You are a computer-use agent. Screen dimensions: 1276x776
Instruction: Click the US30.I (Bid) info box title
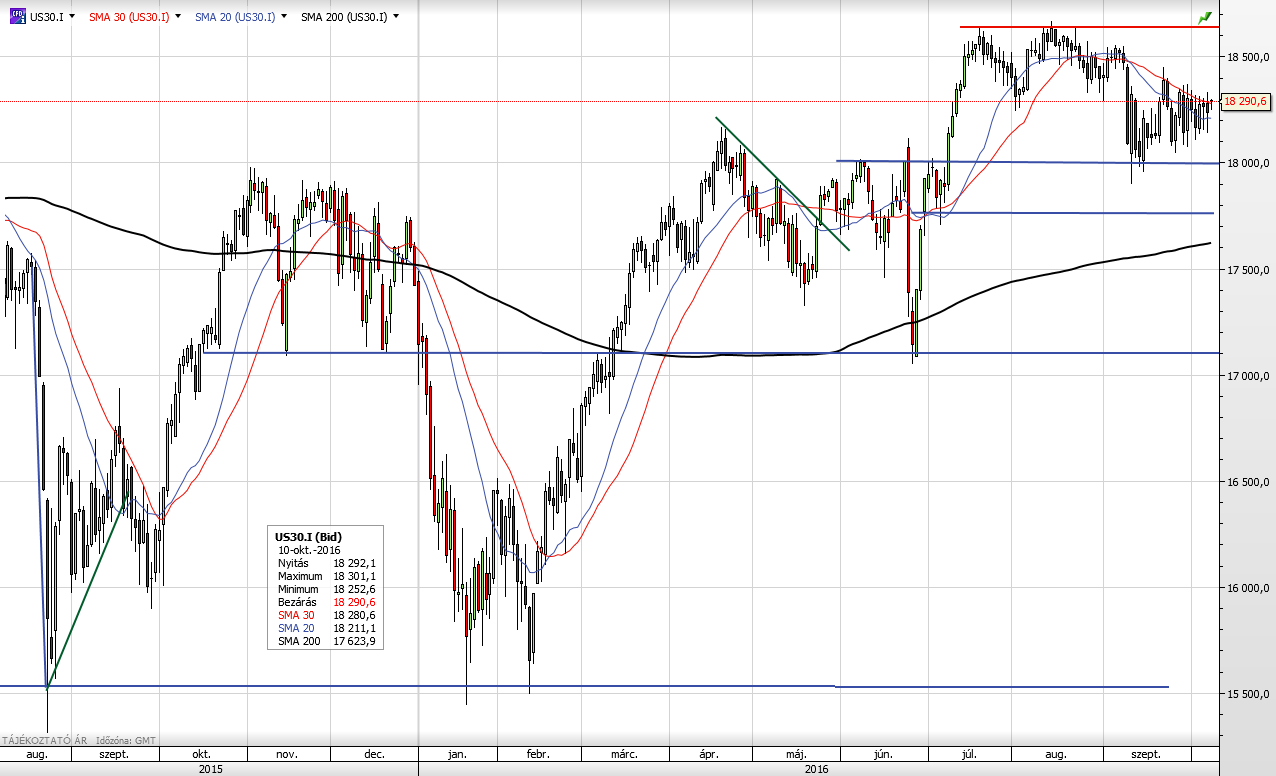pos(308,537)
